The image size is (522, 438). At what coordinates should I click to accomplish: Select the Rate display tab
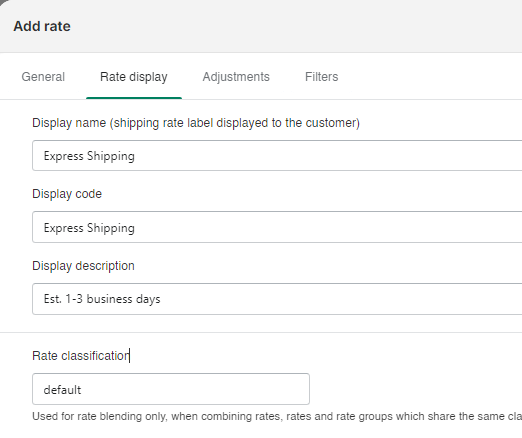click(134, 77)
